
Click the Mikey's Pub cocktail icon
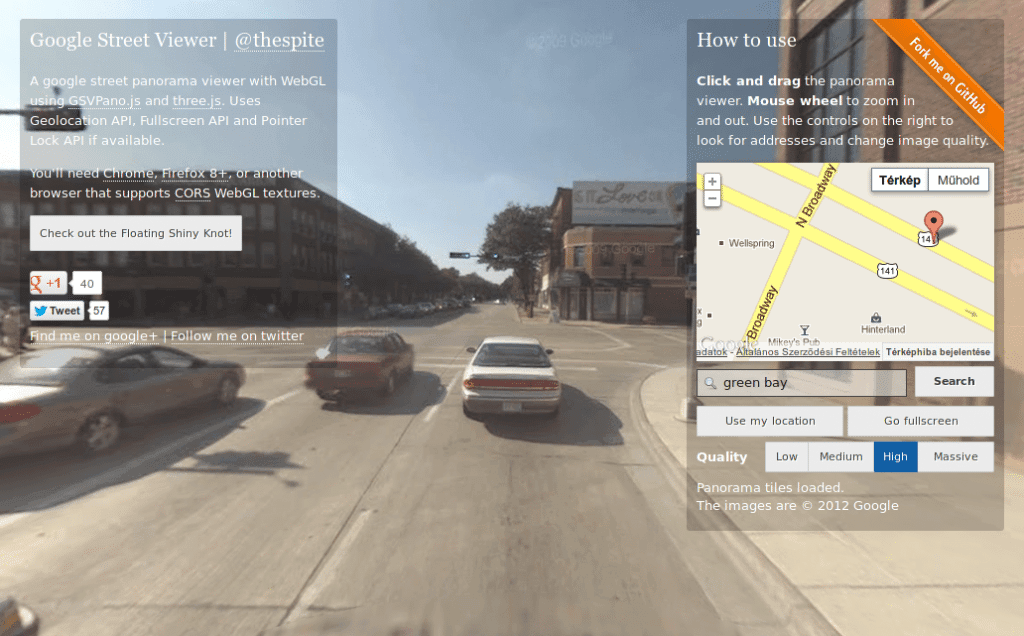pos(803,329)
